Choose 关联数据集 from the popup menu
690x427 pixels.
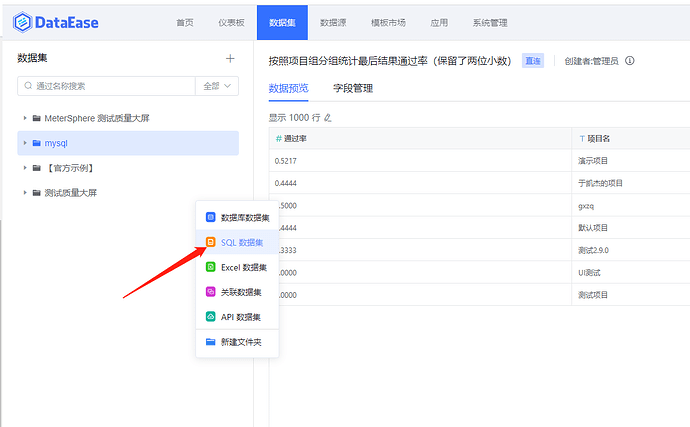point(237,292)
